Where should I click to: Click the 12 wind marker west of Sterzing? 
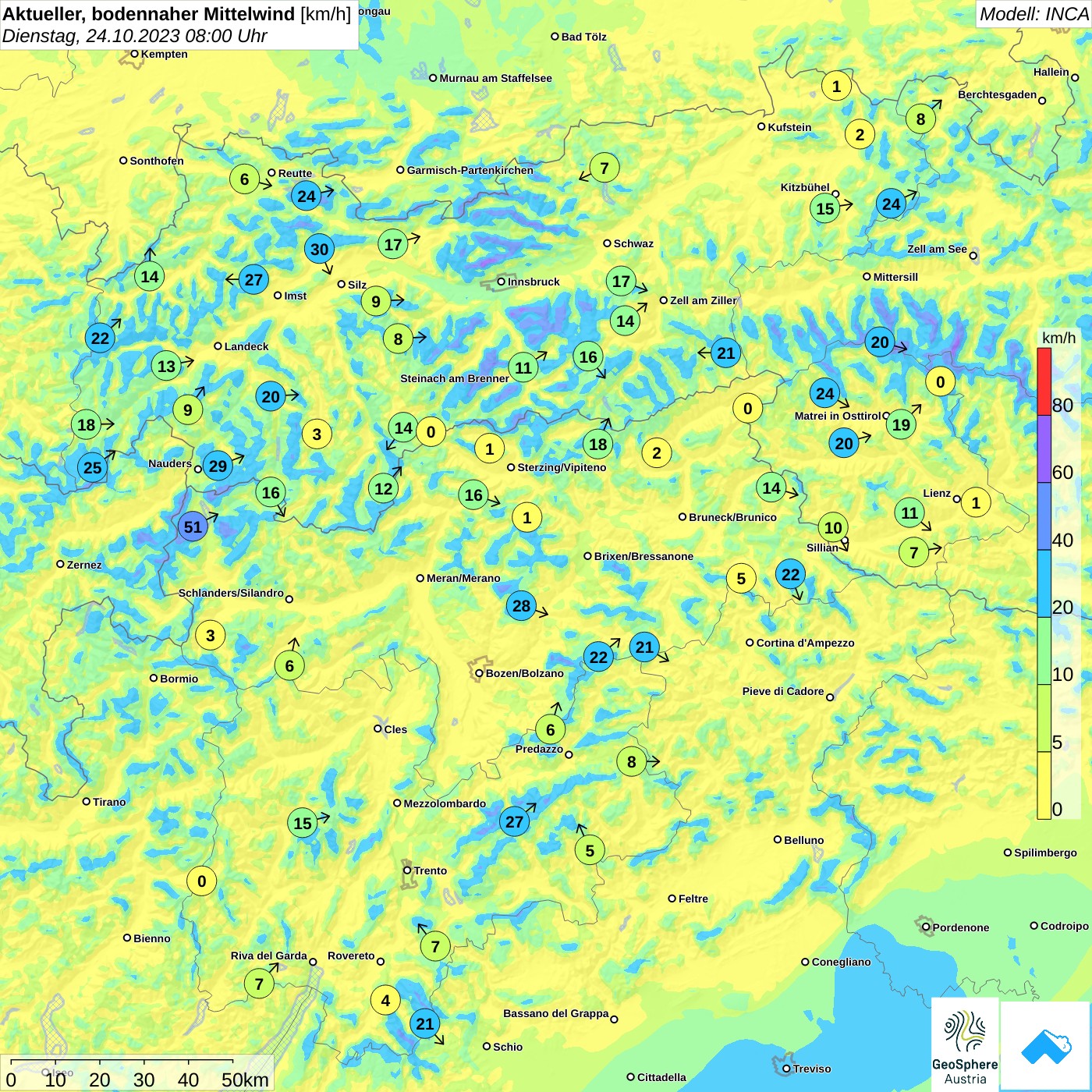tap(383, 488)
